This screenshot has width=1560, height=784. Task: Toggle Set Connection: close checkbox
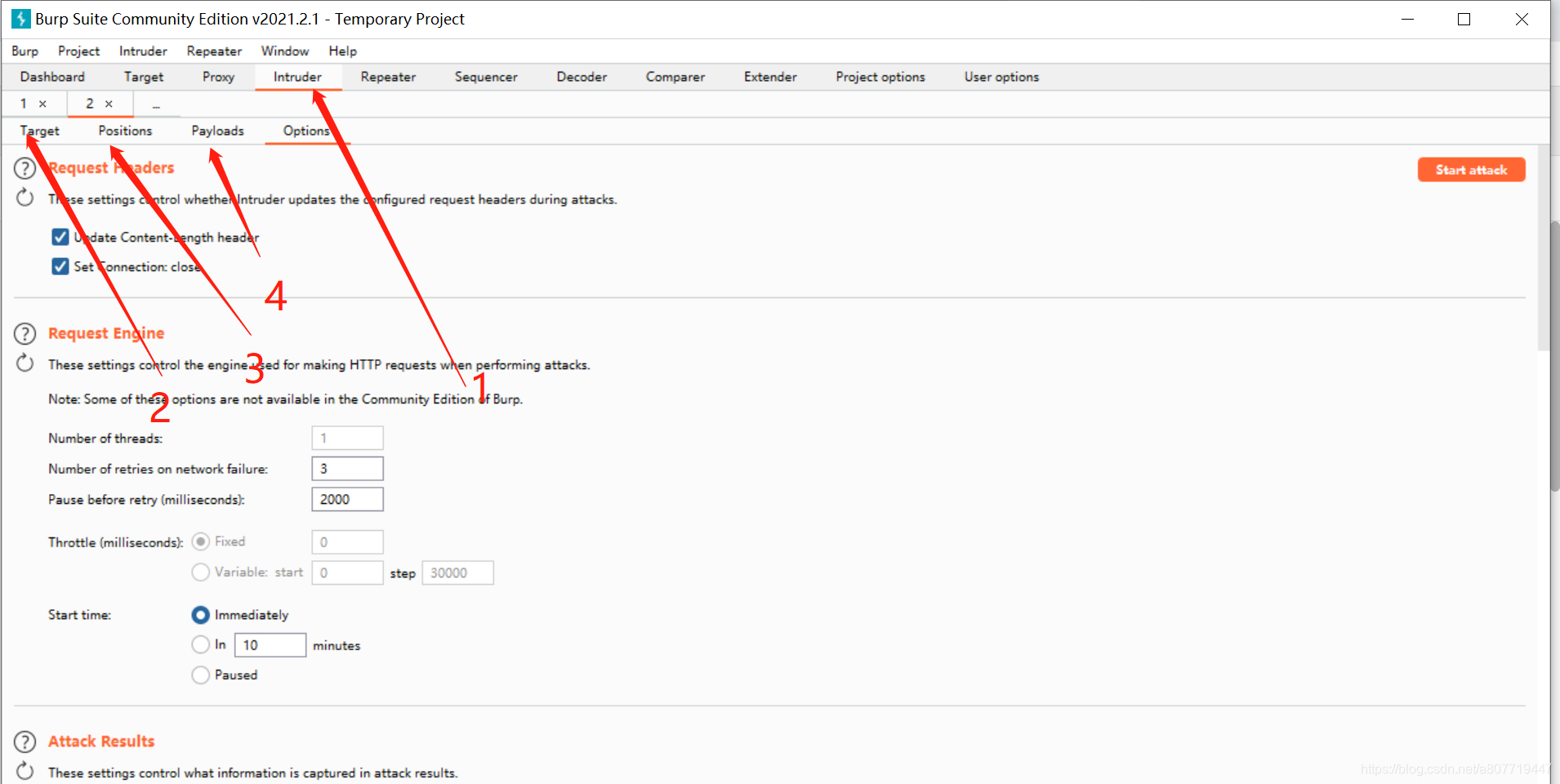(60, 266)
